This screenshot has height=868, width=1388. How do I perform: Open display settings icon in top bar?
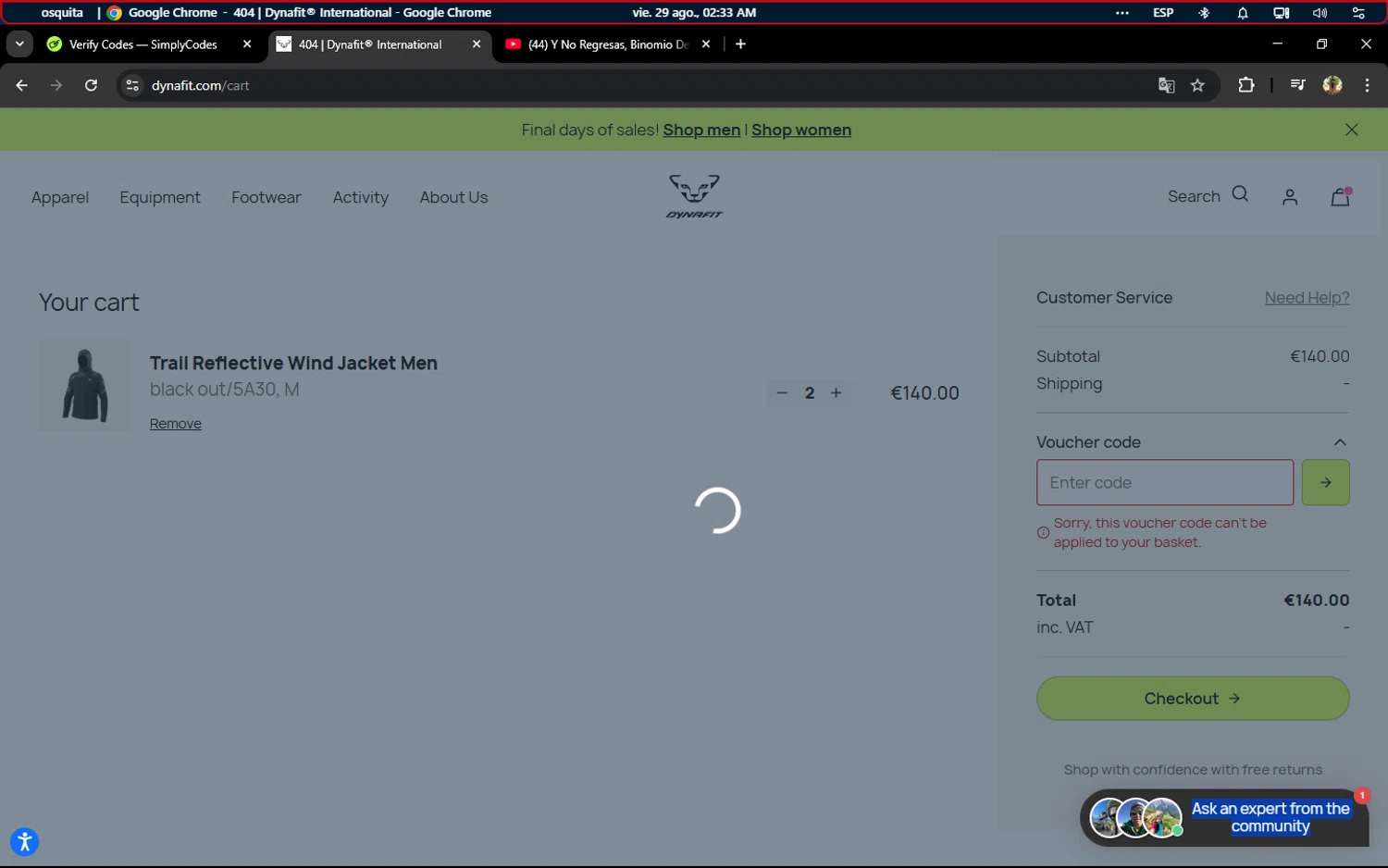point(1281,13)
